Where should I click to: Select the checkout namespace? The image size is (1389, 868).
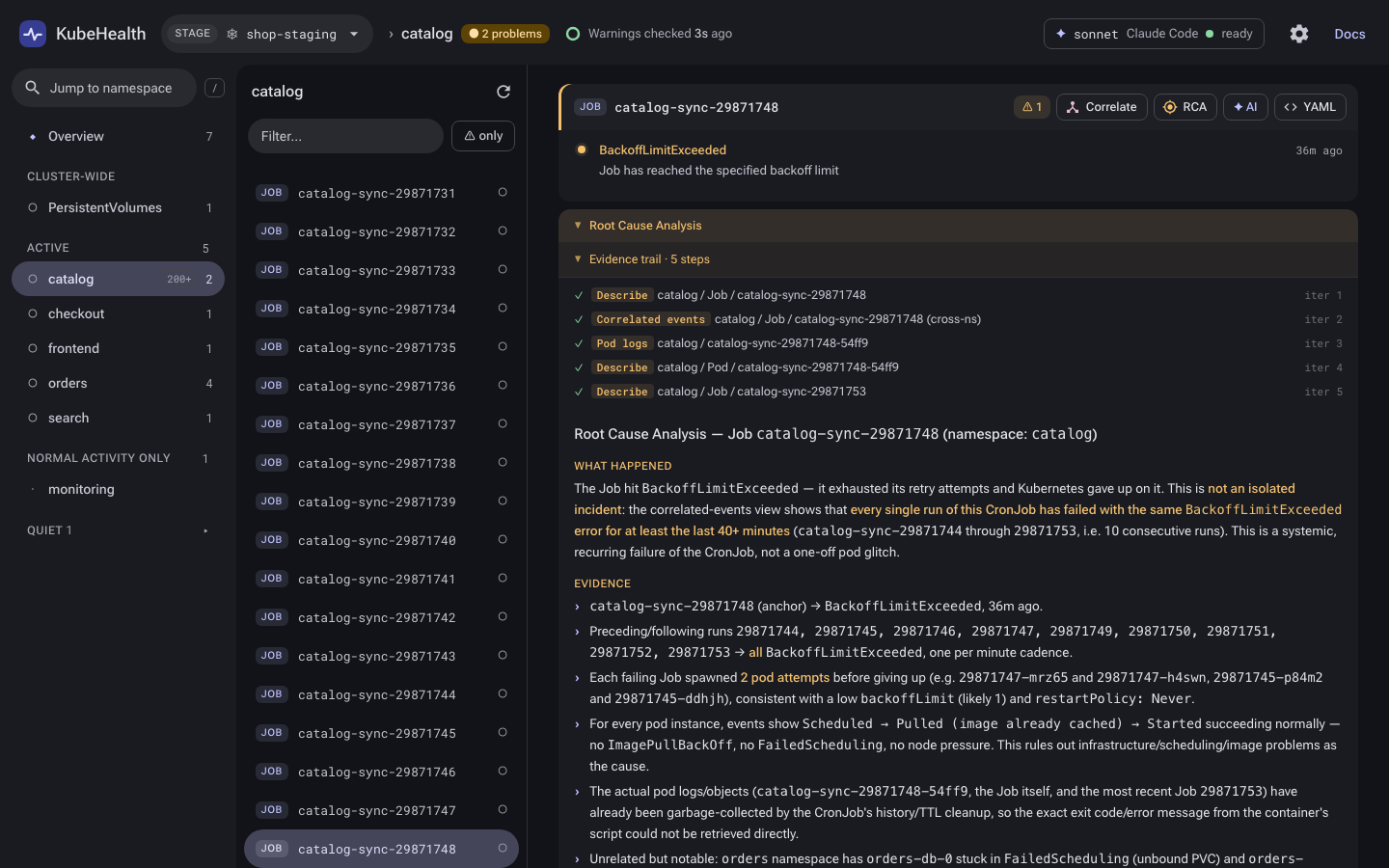(x=118, y=314)
